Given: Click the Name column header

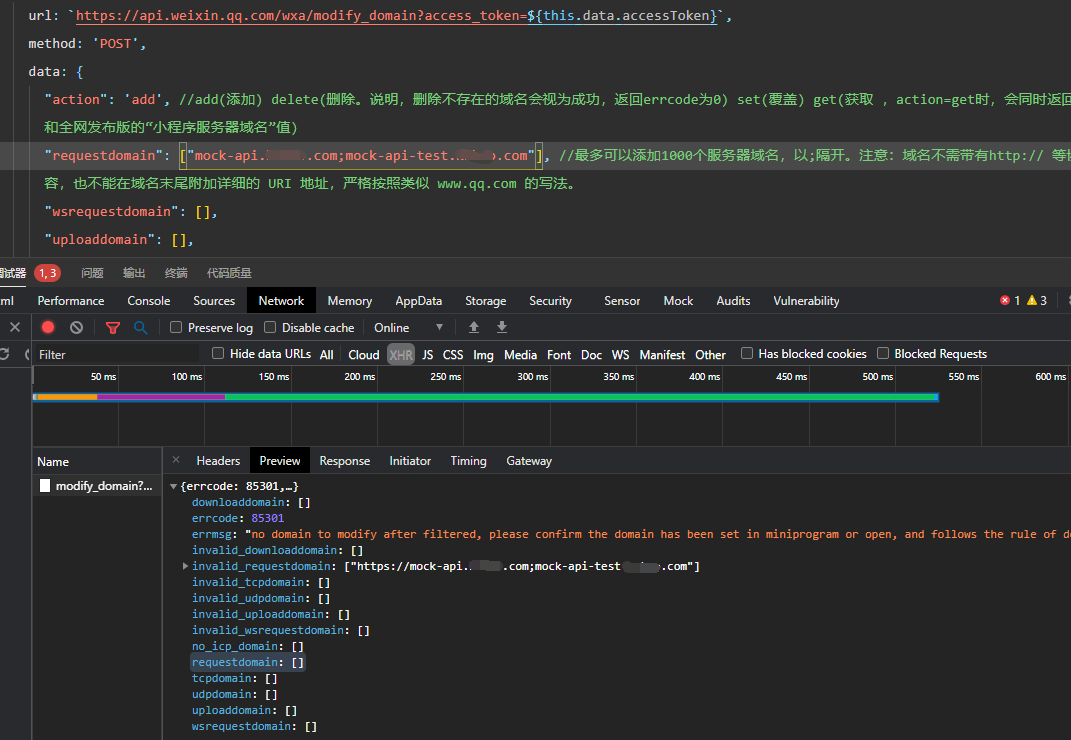Looking at the screenshot, I should pyautogui.click(x=97, y=462).
